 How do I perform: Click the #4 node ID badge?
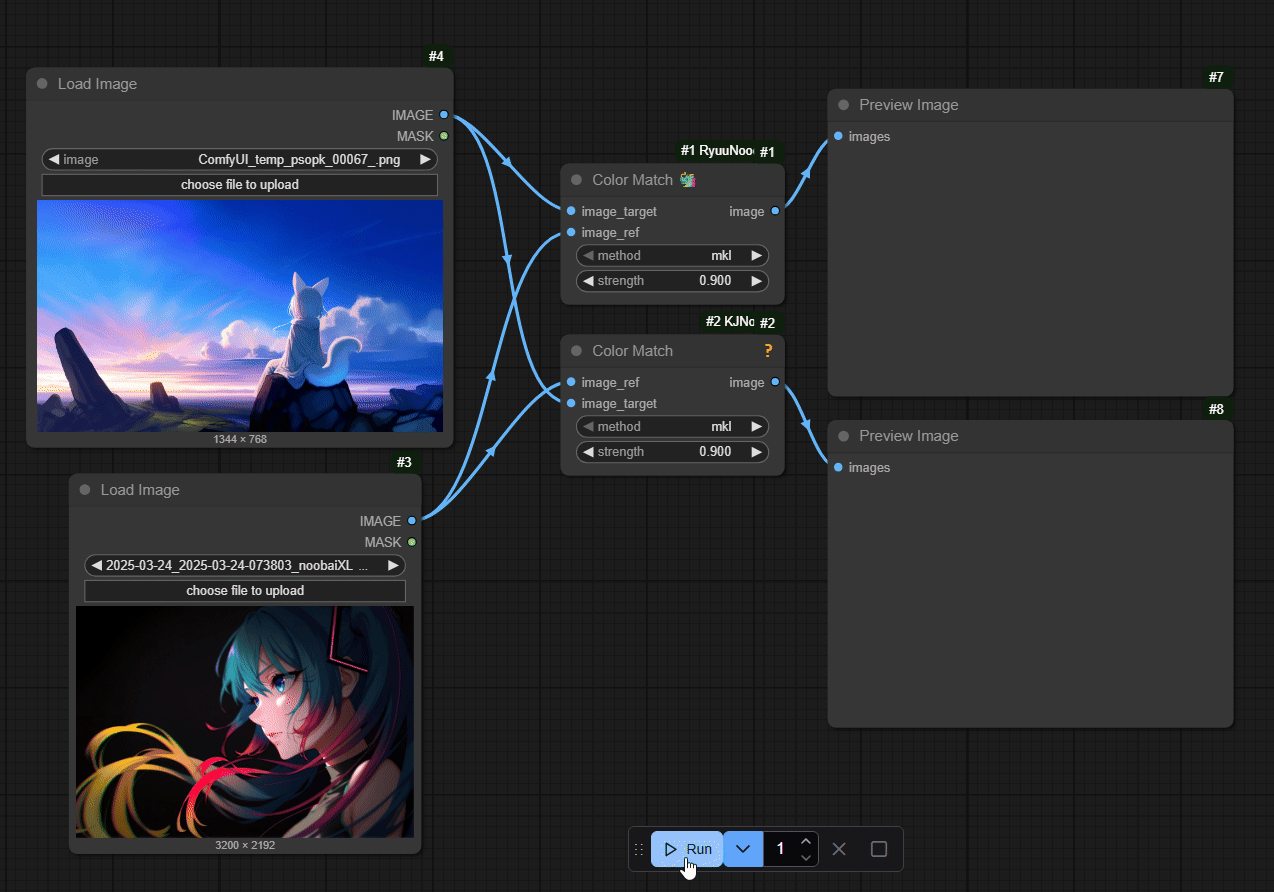[436, 56]
